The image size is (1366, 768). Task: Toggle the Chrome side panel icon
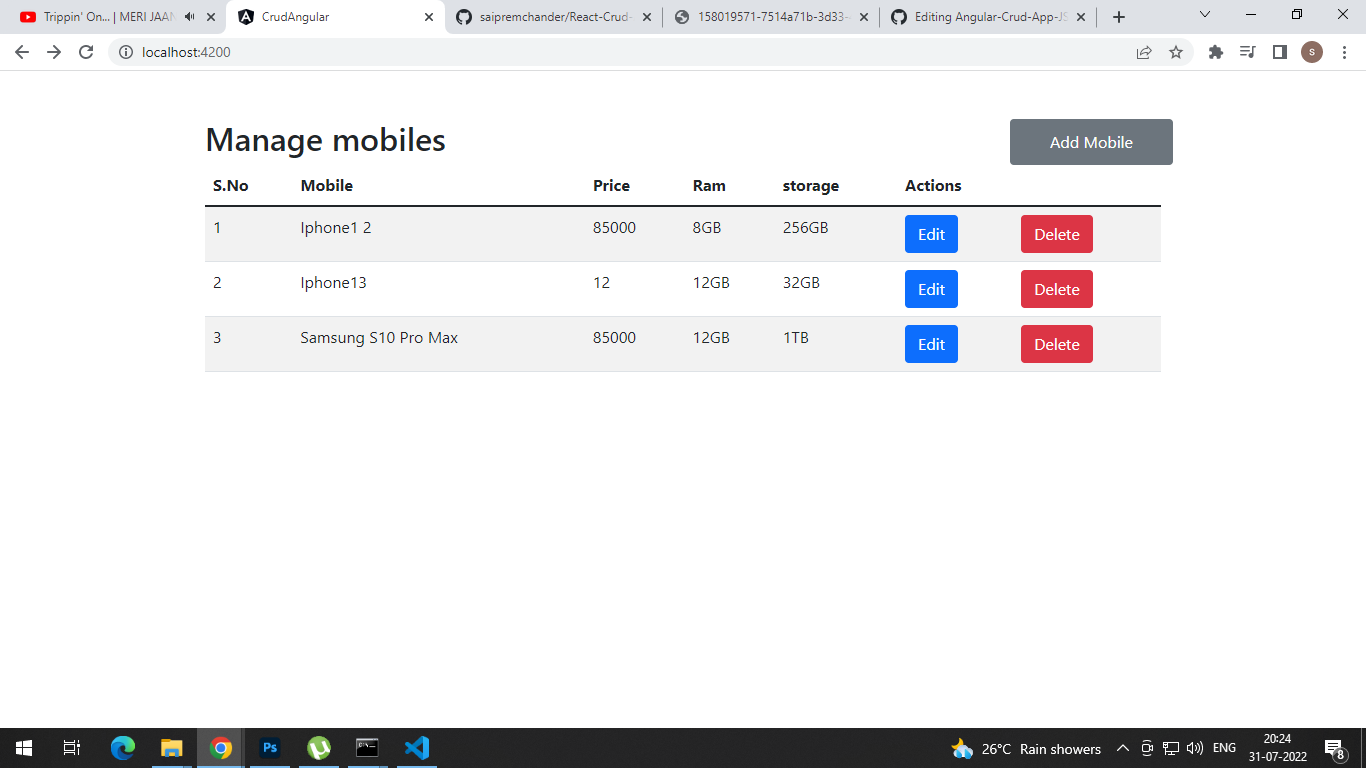tap(1279, 52)
